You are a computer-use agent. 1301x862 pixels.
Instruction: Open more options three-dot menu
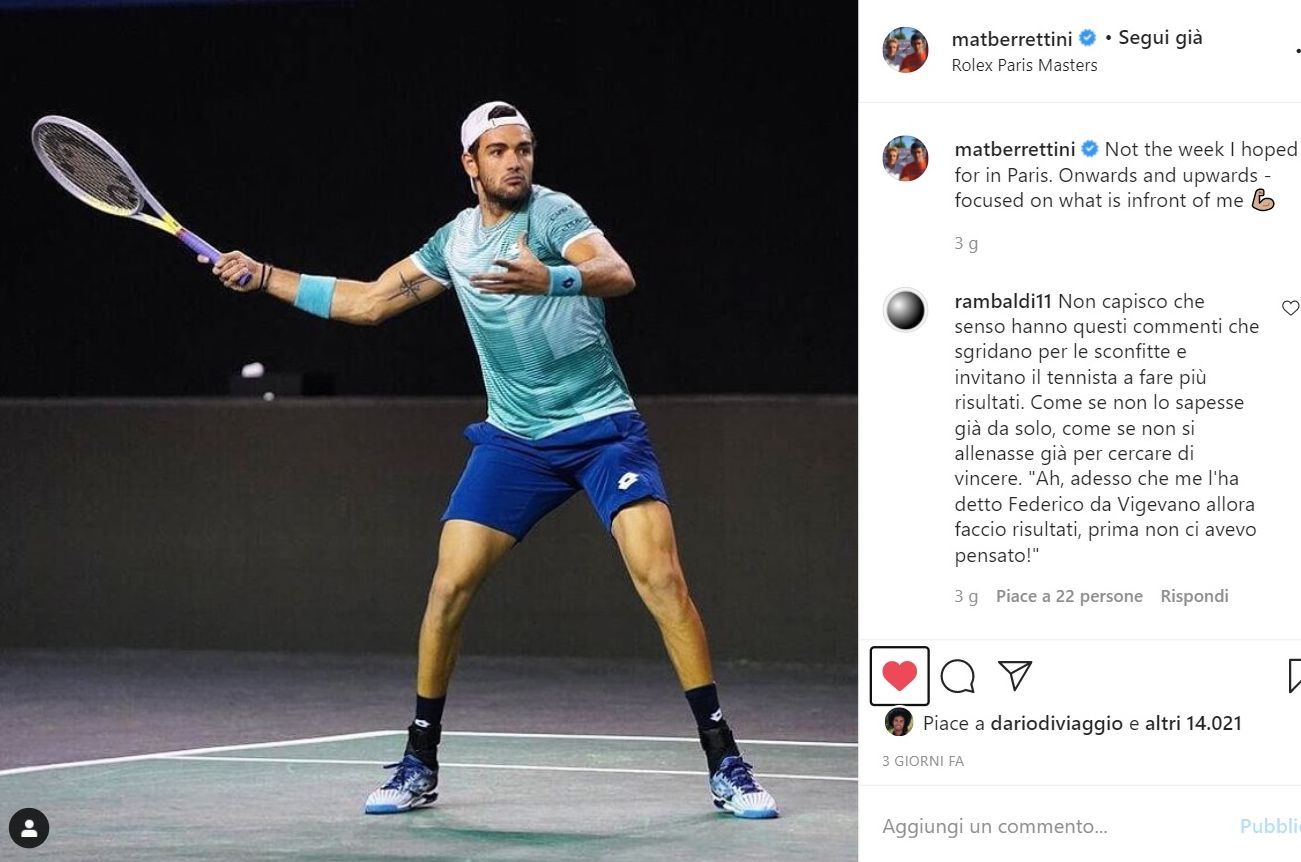click(x=1297, y=51)
